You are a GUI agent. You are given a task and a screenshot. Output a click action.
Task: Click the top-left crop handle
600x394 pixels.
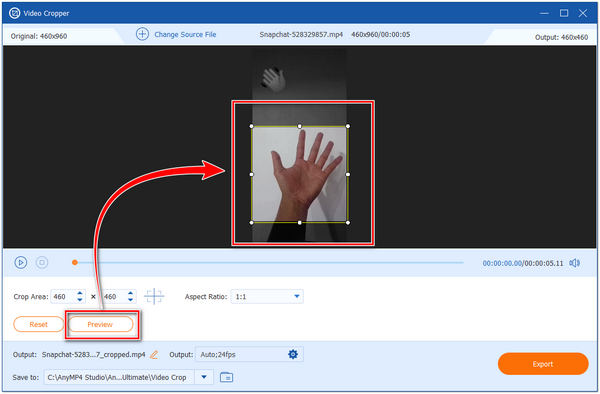(x=251, y=126)
